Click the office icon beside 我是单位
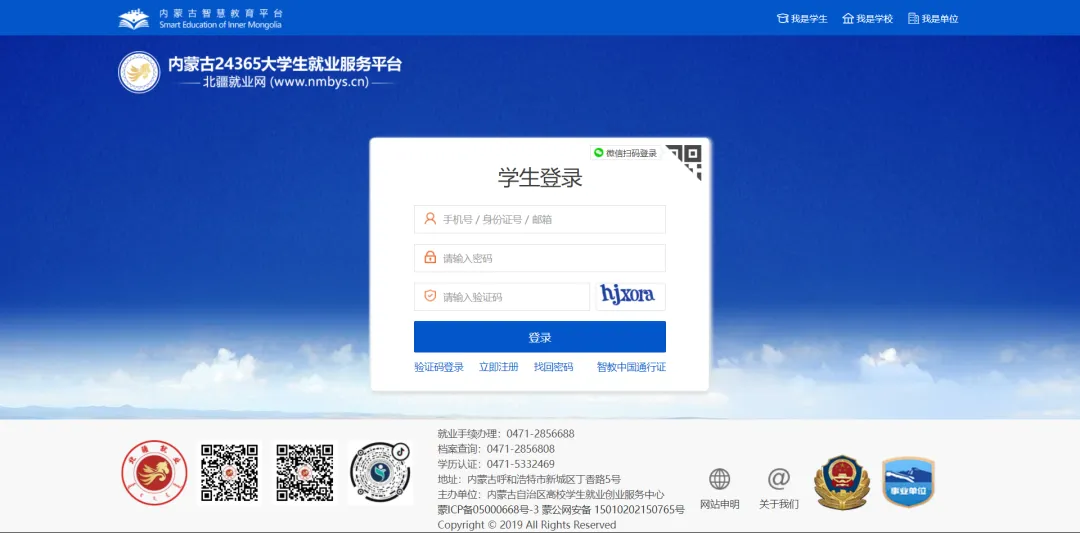The height and width of the screenshot is (533, 1080). click(x=913, y=19)
